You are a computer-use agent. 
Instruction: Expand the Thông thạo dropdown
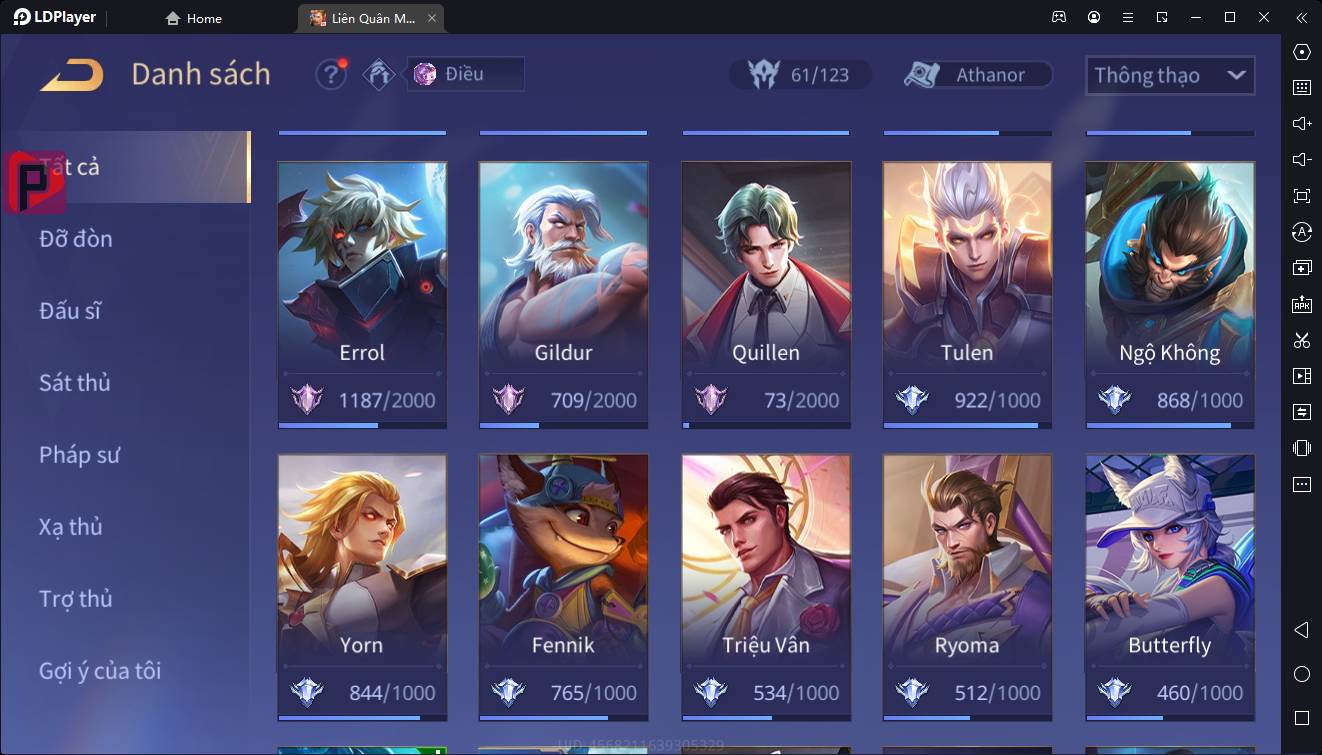click(1169, 75)
